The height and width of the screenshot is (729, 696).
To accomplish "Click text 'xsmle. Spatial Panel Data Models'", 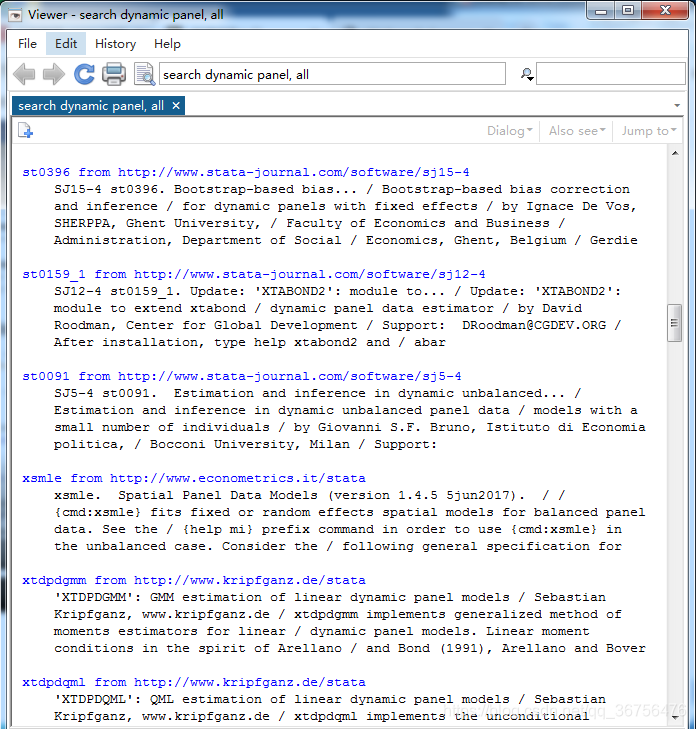I will point(186,496).
